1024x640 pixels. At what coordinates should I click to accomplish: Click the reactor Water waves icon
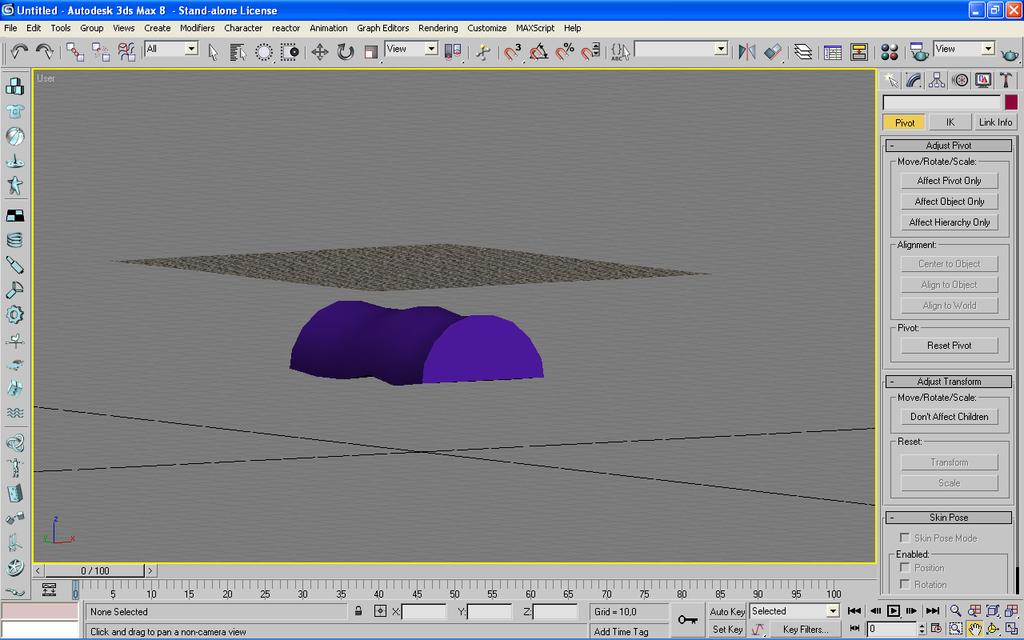pos(15,413)
